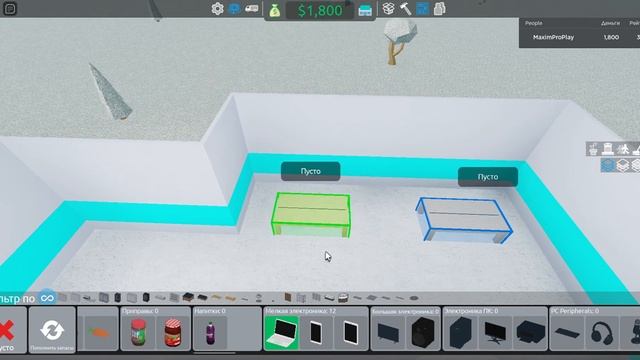Select the purple drink bottle product
Screen dimensions: 640x360
[210, 333]
